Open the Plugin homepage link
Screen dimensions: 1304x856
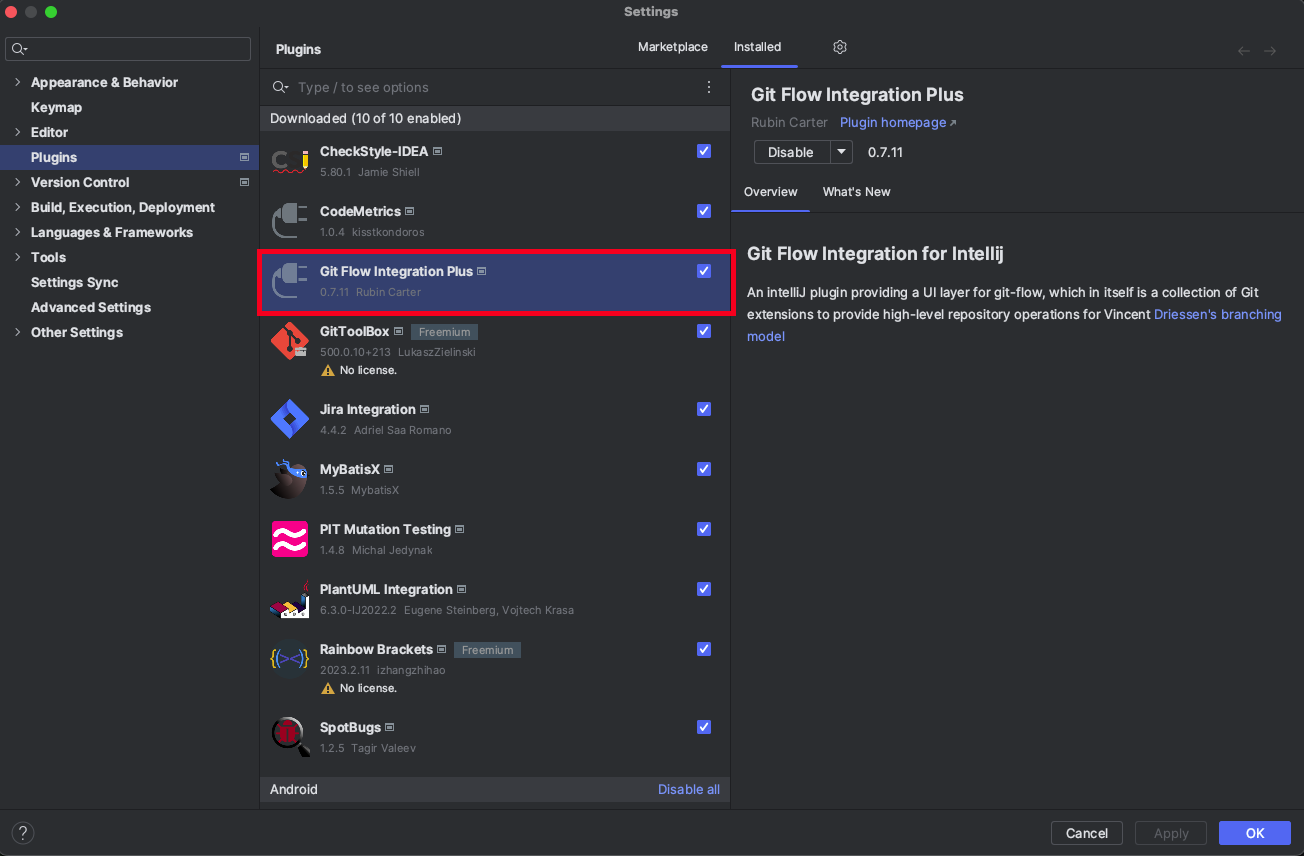click(898, 122)
